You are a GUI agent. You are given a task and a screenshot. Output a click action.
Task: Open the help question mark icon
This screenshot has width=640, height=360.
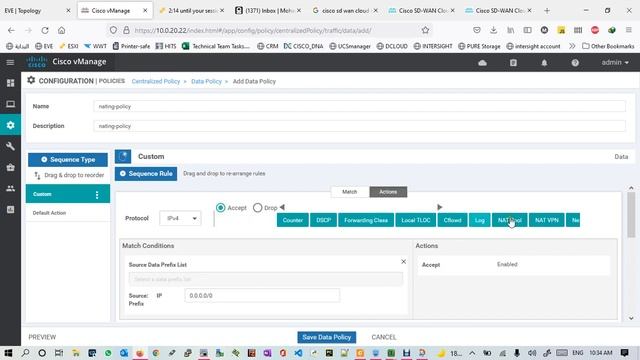click(x=575, y=63)
